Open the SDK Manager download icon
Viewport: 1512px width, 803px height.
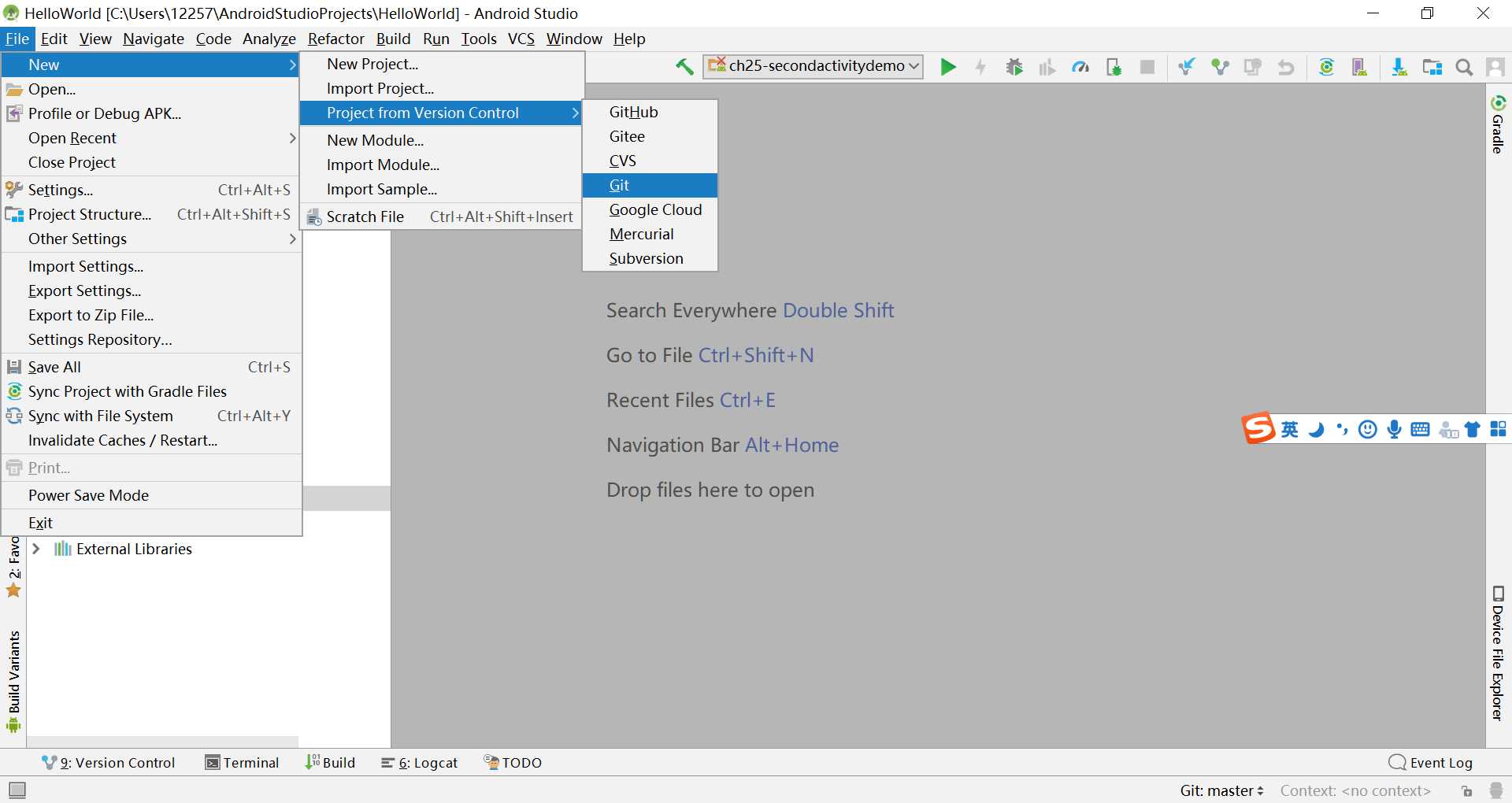tap(1399, 67)
